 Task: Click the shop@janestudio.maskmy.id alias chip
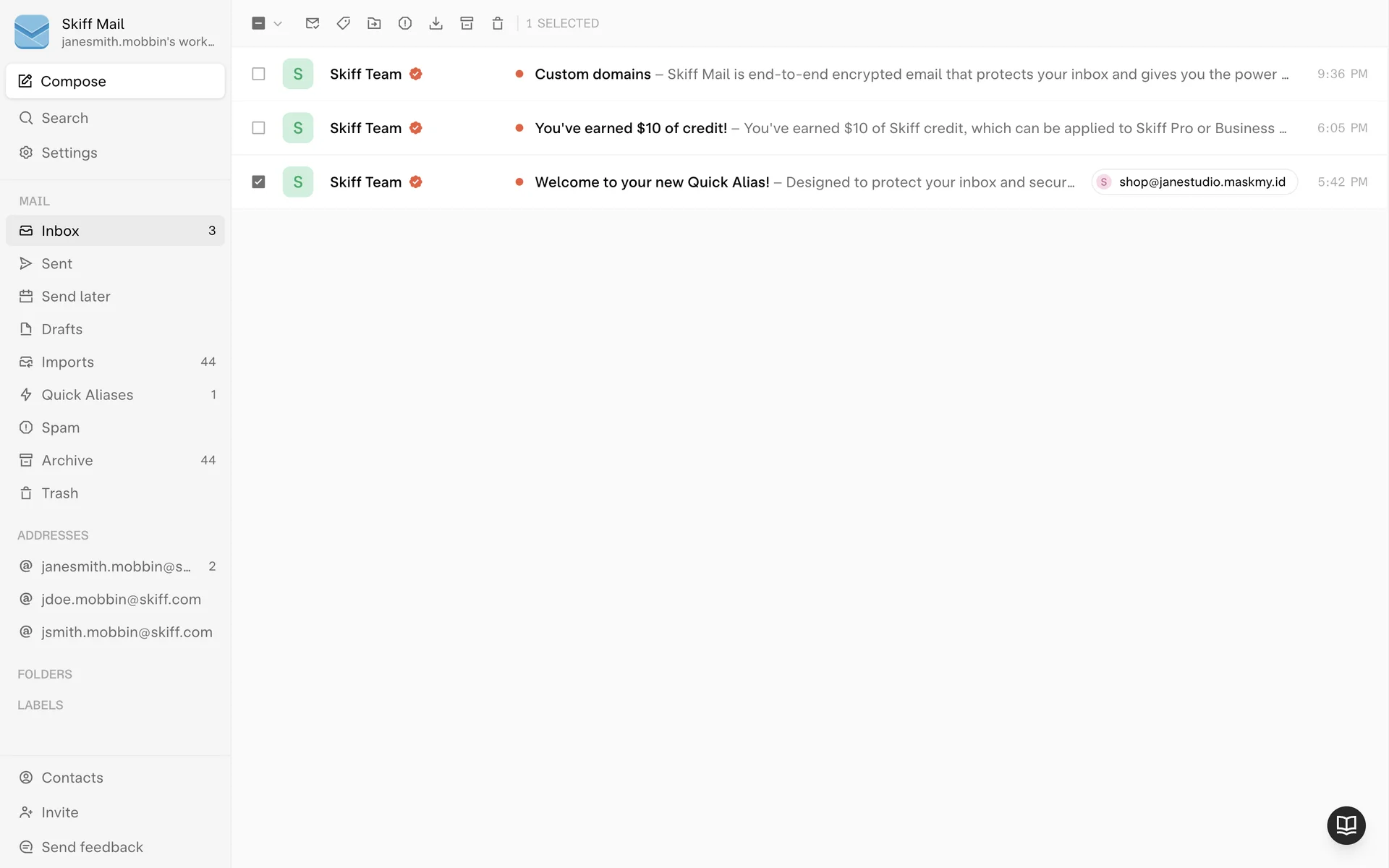(1194, 182)
